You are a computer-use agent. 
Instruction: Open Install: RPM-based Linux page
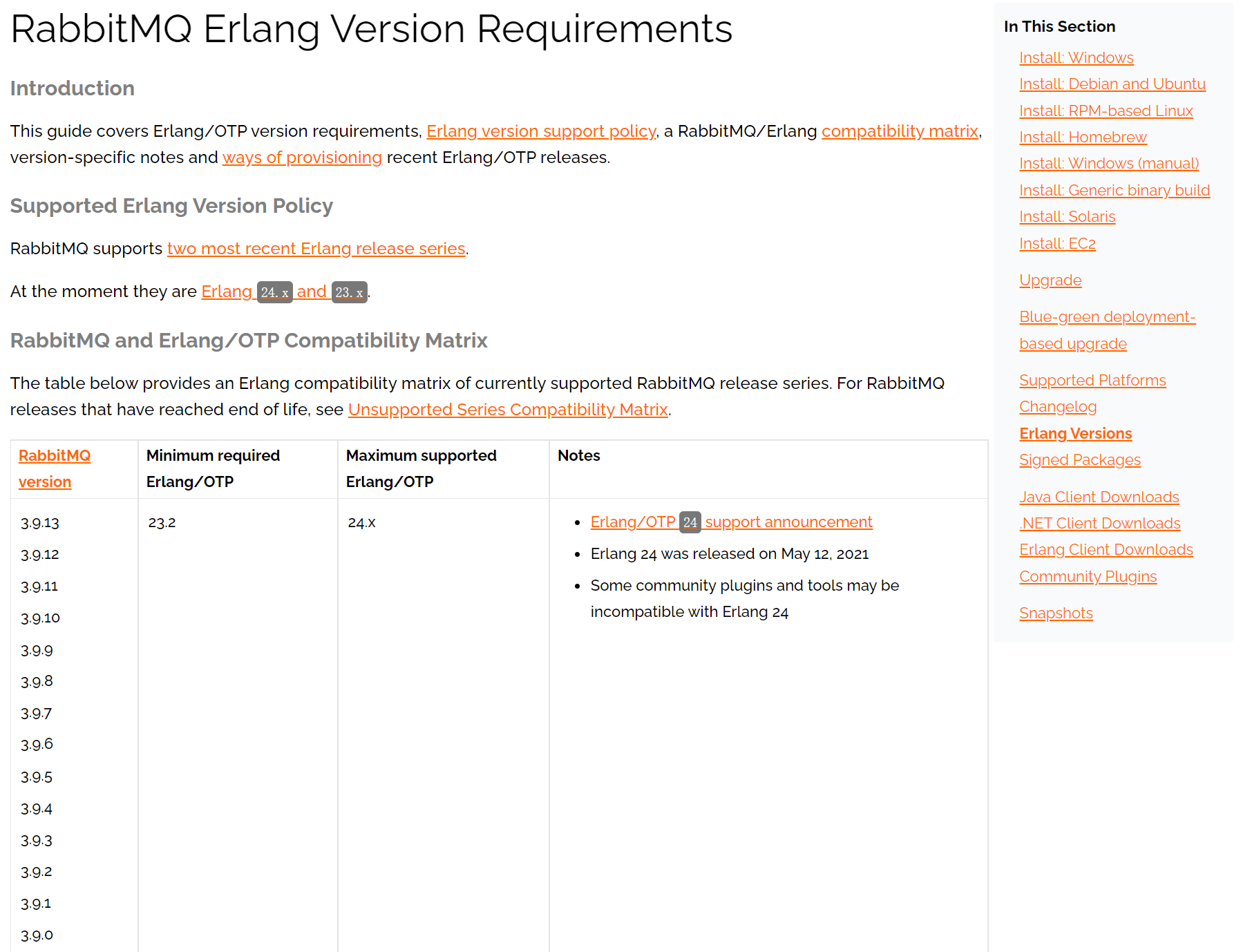coord(1106,111)
